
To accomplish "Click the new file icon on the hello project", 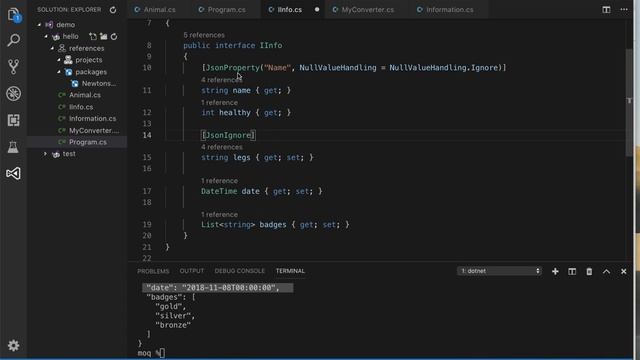I will pyautogui.click(x=93, y=37).
